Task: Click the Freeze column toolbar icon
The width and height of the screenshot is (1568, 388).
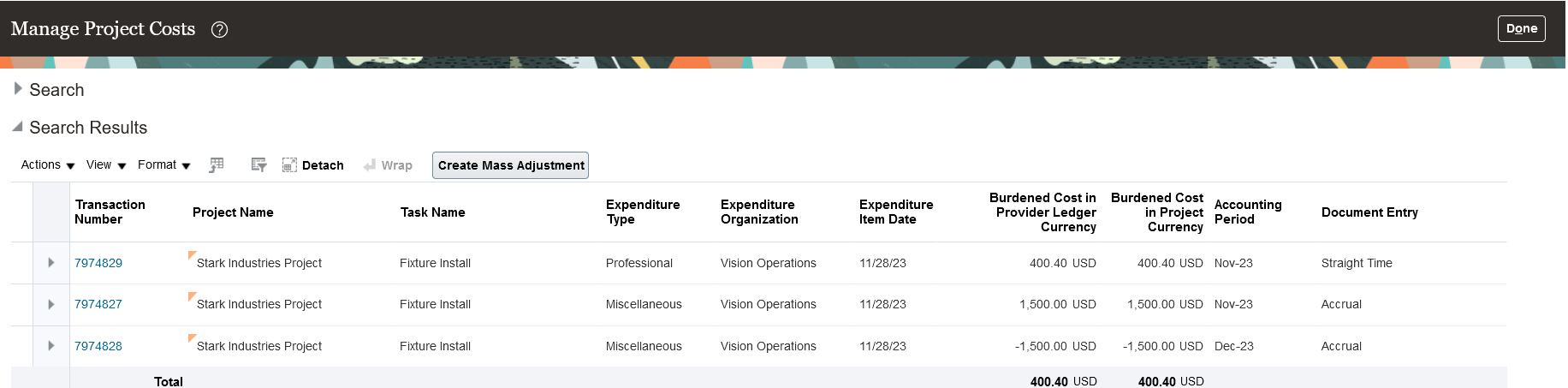Action: 217,164
